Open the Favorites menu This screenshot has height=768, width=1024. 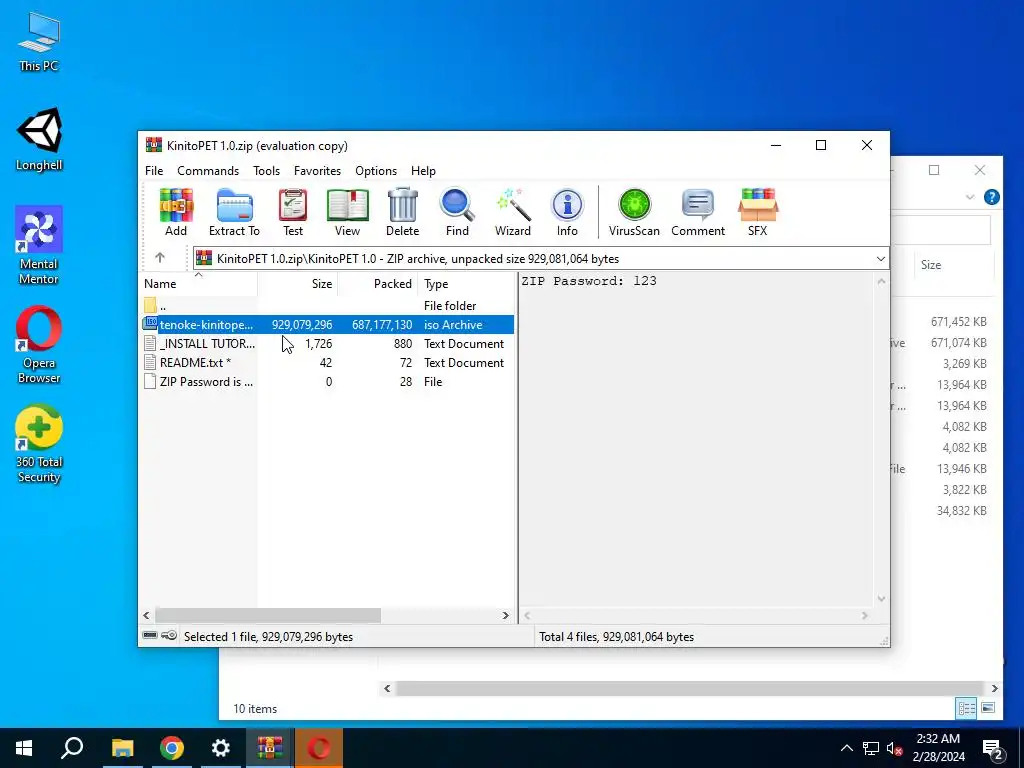click(x=317, y=170)
